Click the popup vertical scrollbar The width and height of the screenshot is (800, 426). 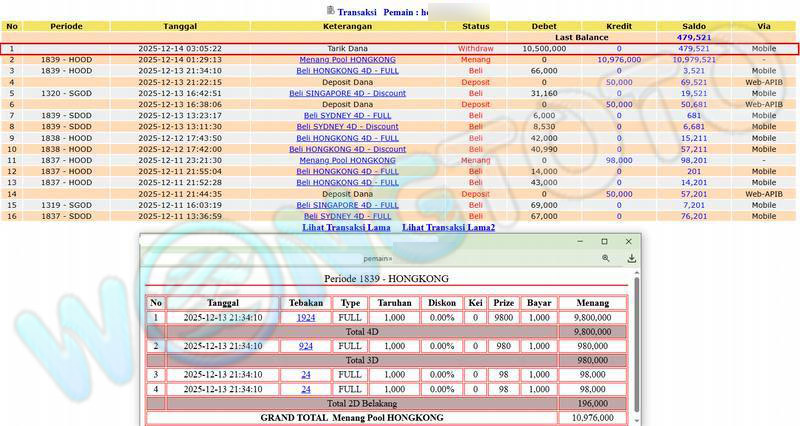point(636,340)
